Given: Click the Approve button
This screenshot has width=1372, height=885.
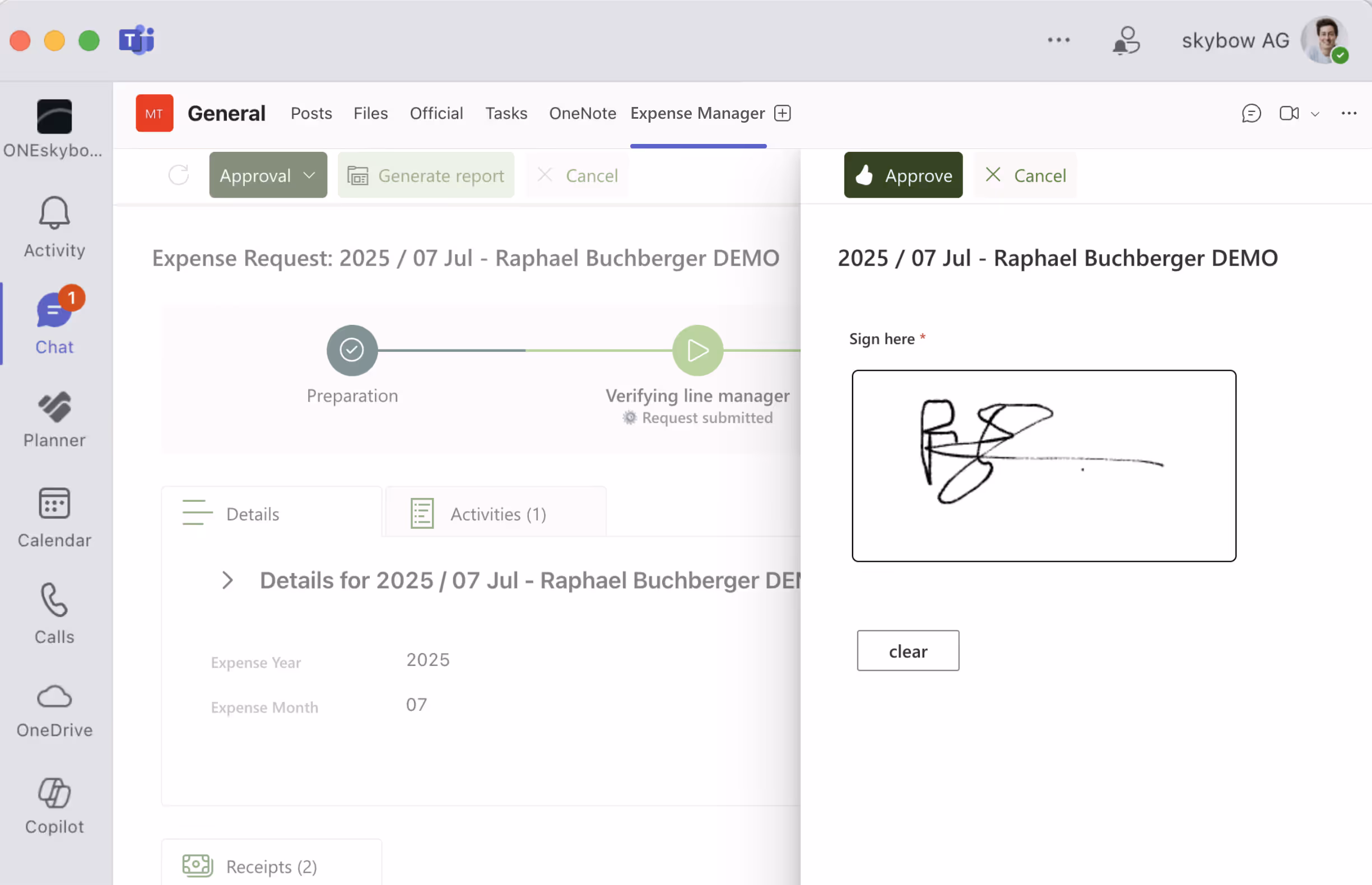Looking at the screenshot, I should [903, 175].
